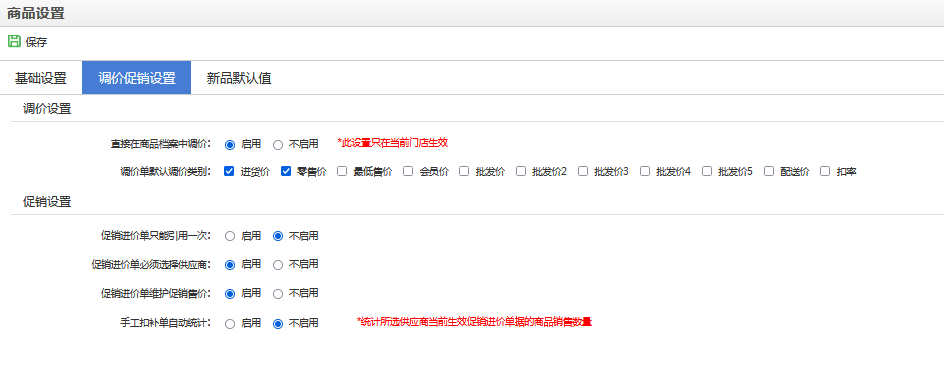
Task: Click red note 此设置只在当前门店生效
Action: 393,143
